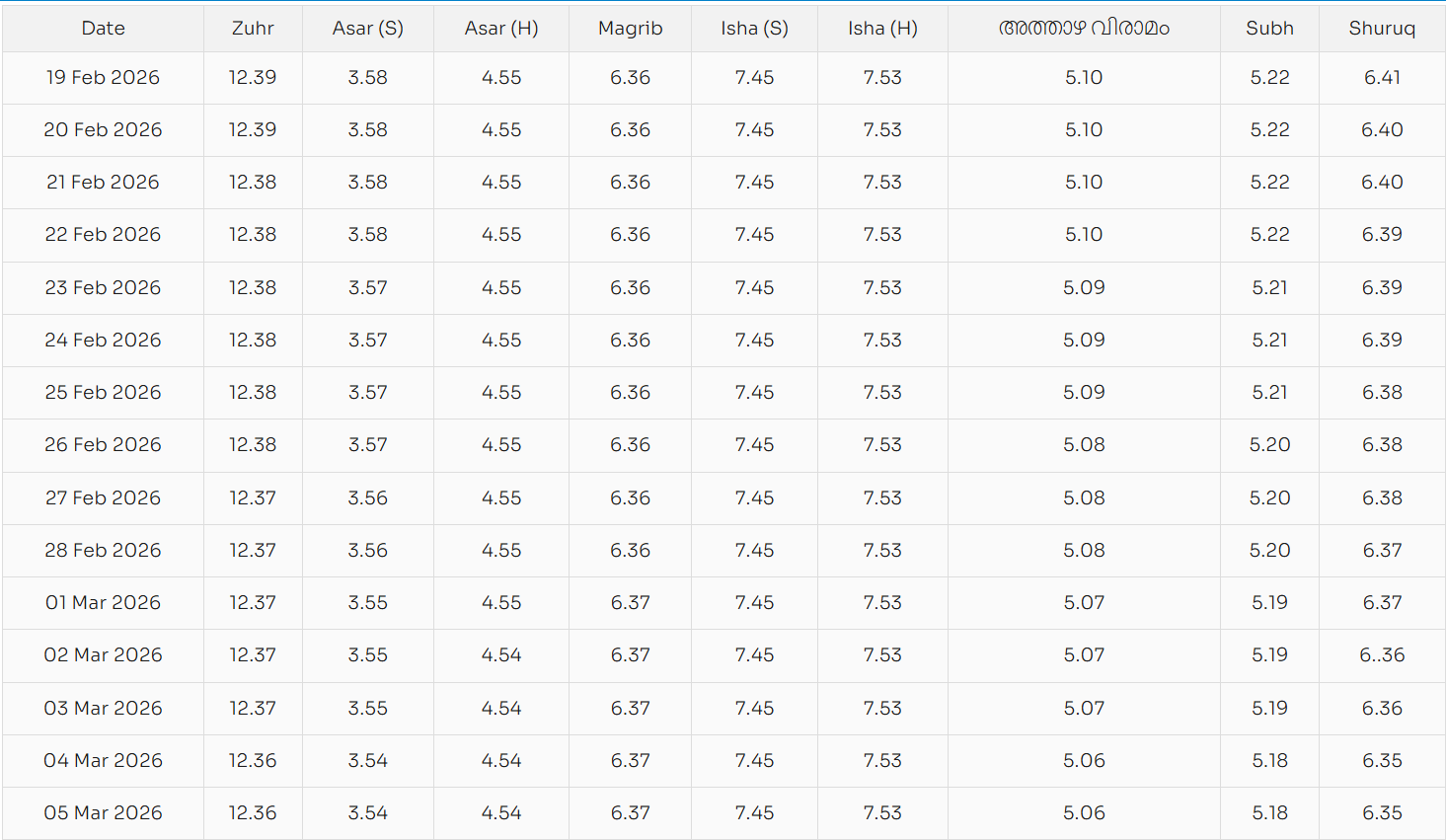Viewport: 1446px width, 840px height.
Task: Click the Zuhr time for 27 Feb 2026
Action: pos(253,498)
